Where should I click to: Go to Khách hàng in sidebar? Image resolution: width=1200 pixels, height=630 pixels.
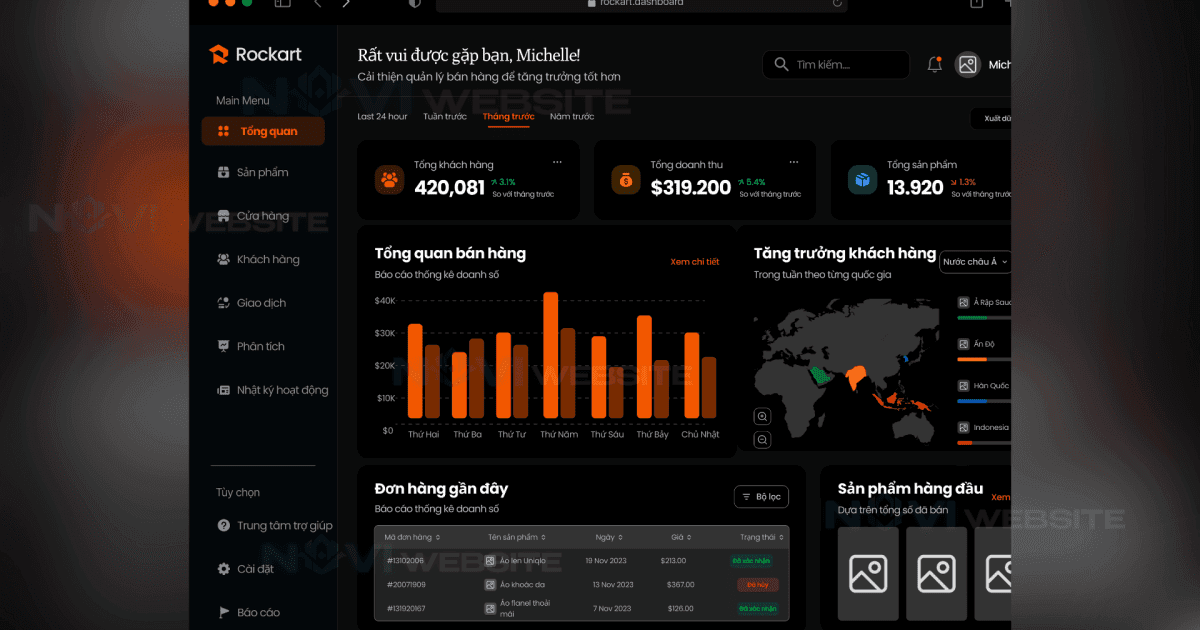pos(266,260)
